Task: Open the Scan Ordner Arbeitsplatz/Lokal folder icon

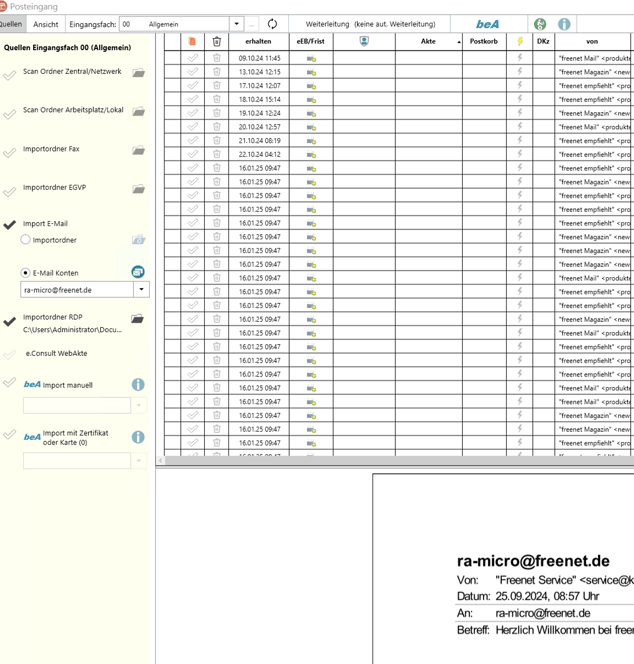Action: (x=138, y=111)
